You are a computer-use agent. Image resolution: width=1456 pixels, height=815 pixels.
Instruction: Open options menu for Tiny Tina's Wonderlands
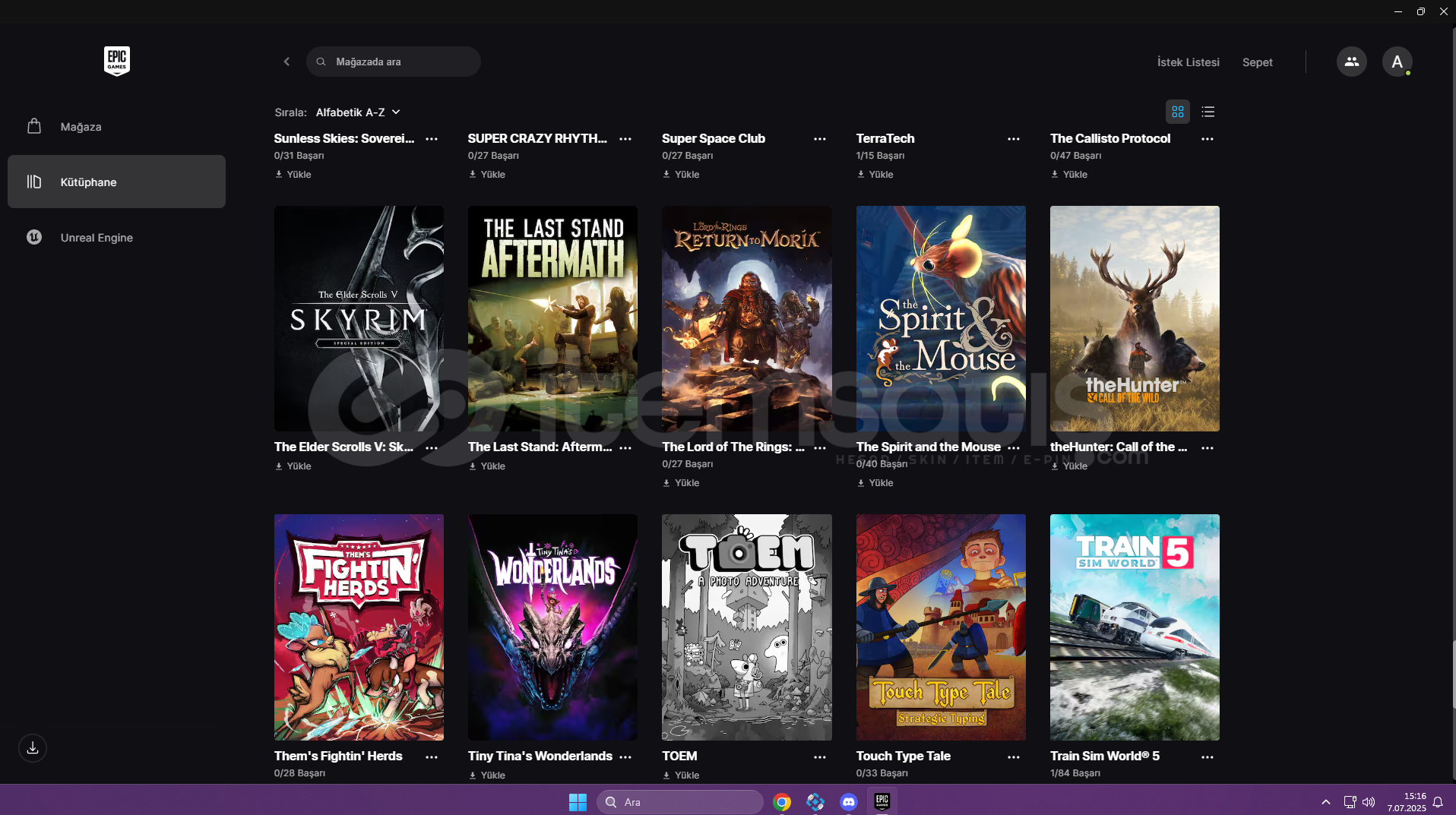(x=625, y=757)
